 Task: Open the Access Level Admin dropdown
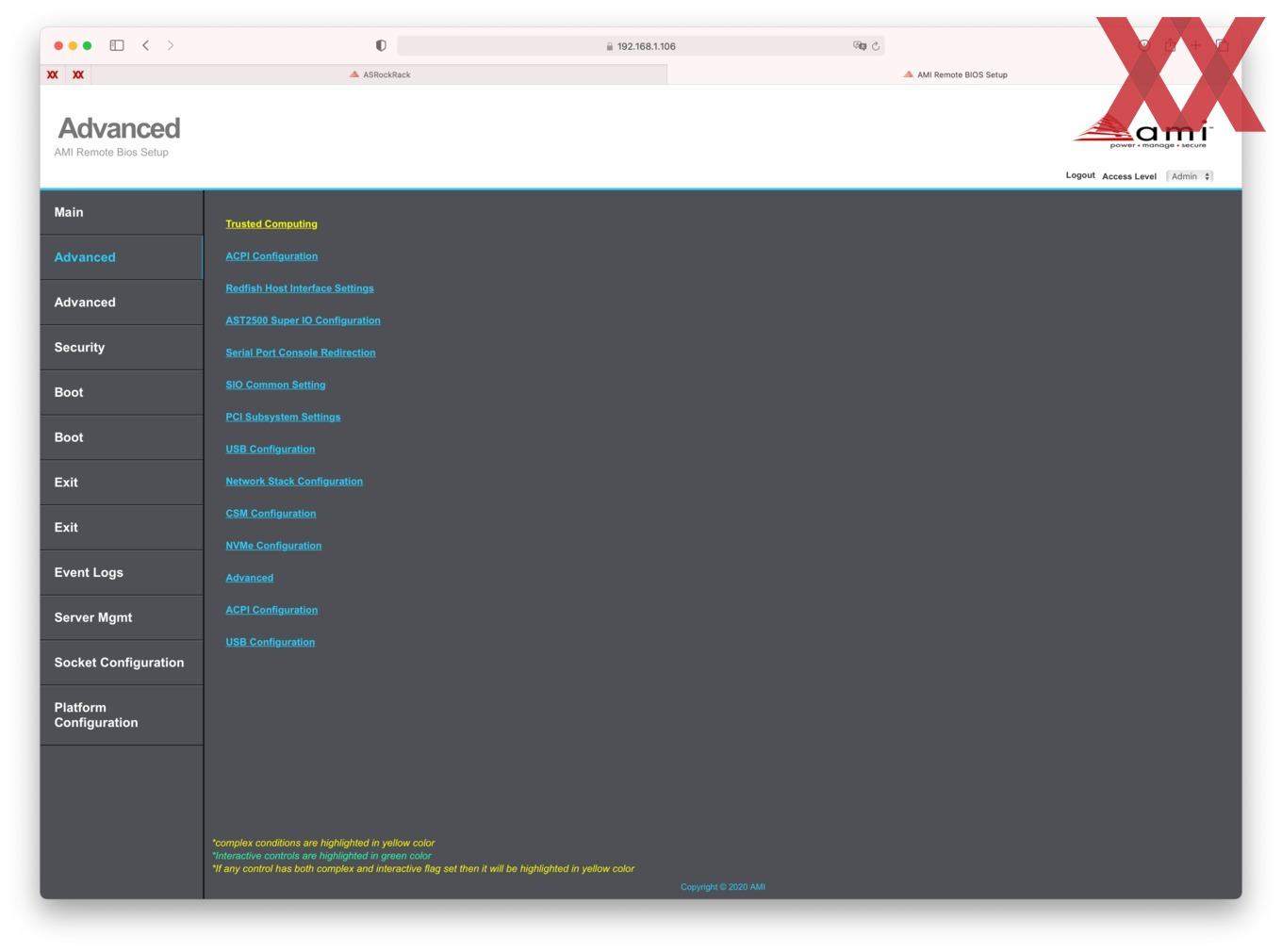pos(1190,176)
